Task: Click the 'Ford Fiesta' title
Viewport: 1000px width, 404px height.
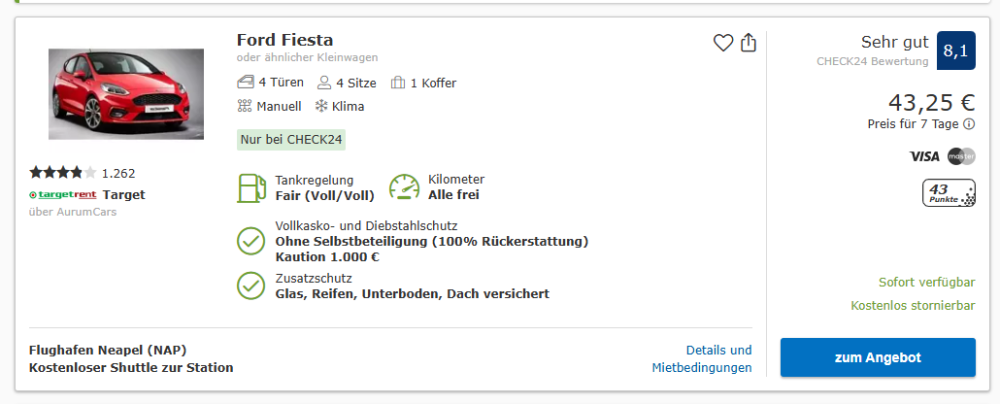Action: (285, 40)
